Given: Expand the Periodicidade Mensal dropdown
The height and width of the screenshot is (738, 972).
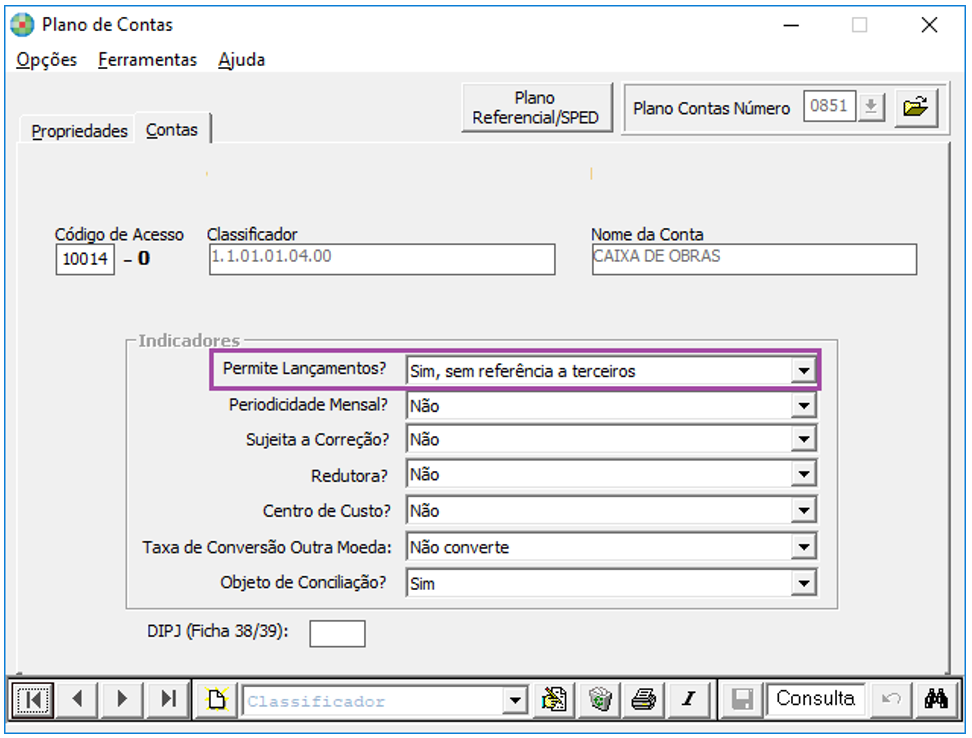Looking at the screenshot, I should (804, 406).
